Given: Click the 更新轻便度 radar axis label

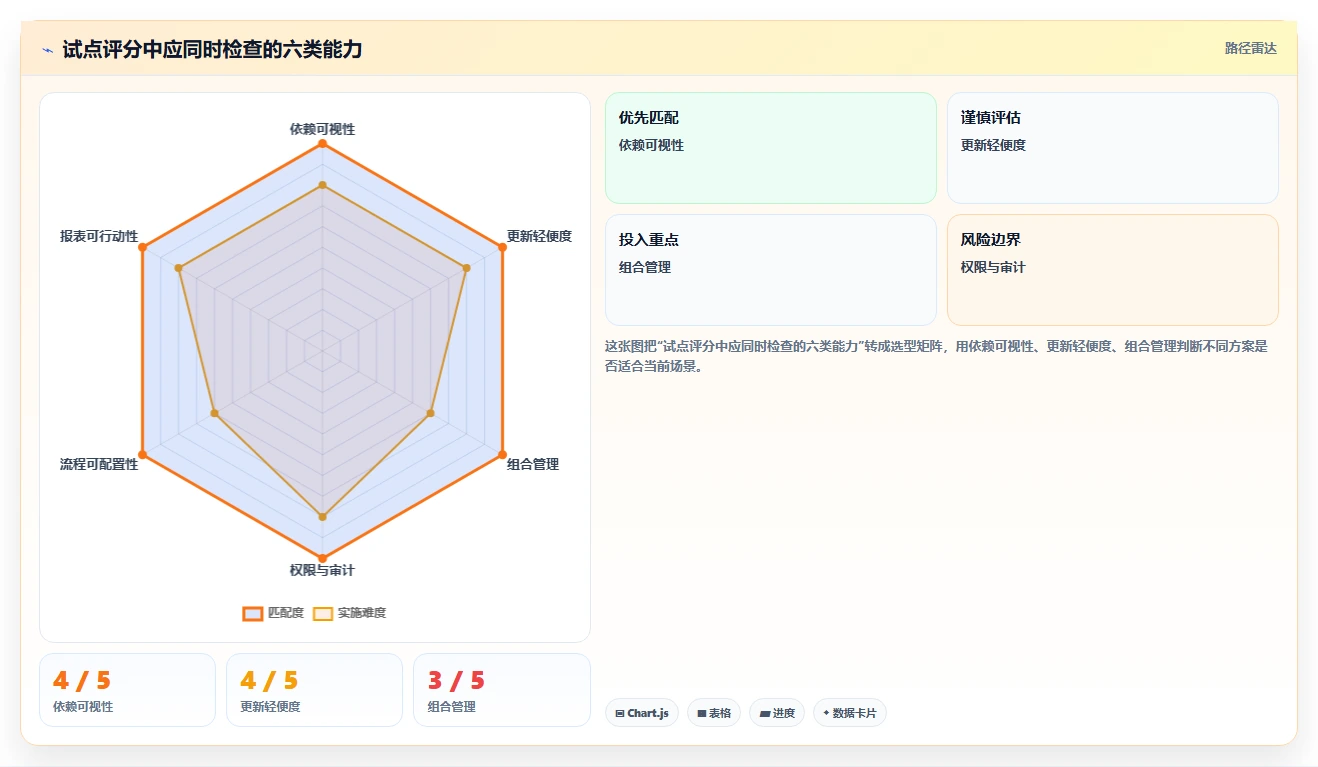Looking at the screenshot, I should [539, 236].
